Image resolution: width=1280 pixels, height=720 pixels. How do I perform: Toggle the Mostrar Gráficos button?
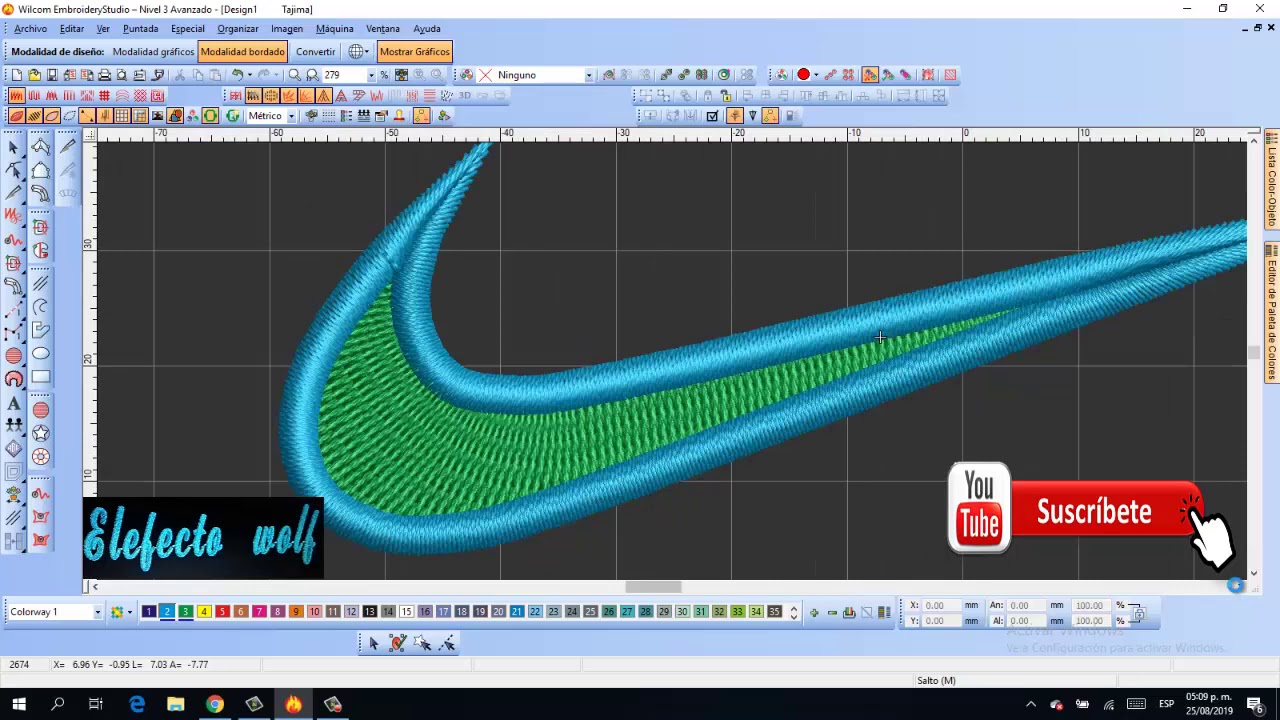click(415, 52)
